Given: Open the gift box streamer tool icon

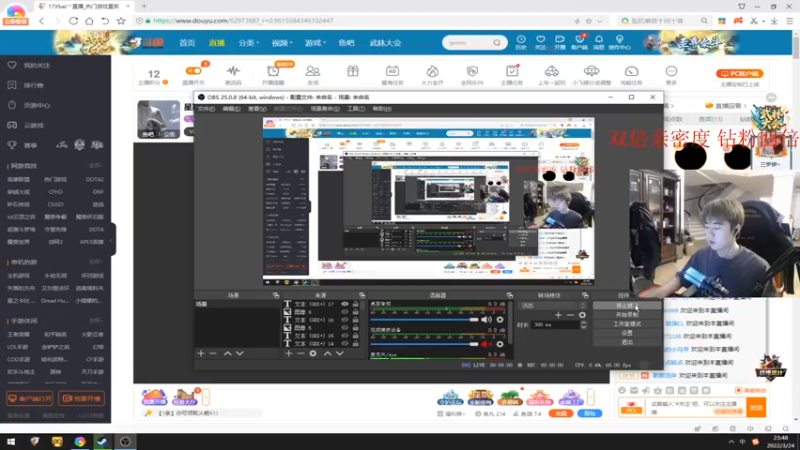Looking at the screenshot, I should coord(353,71).
